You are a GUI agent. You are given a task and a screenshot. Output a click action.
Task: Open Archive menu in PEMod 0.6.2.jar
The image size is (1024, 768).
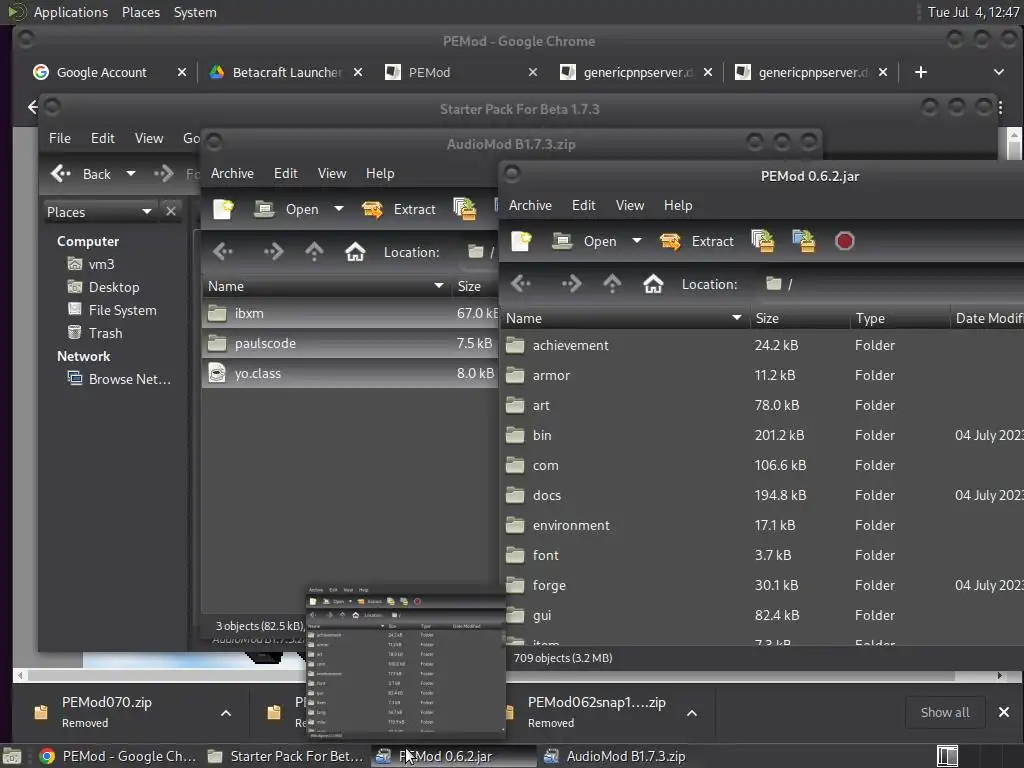tap(530, 205)
